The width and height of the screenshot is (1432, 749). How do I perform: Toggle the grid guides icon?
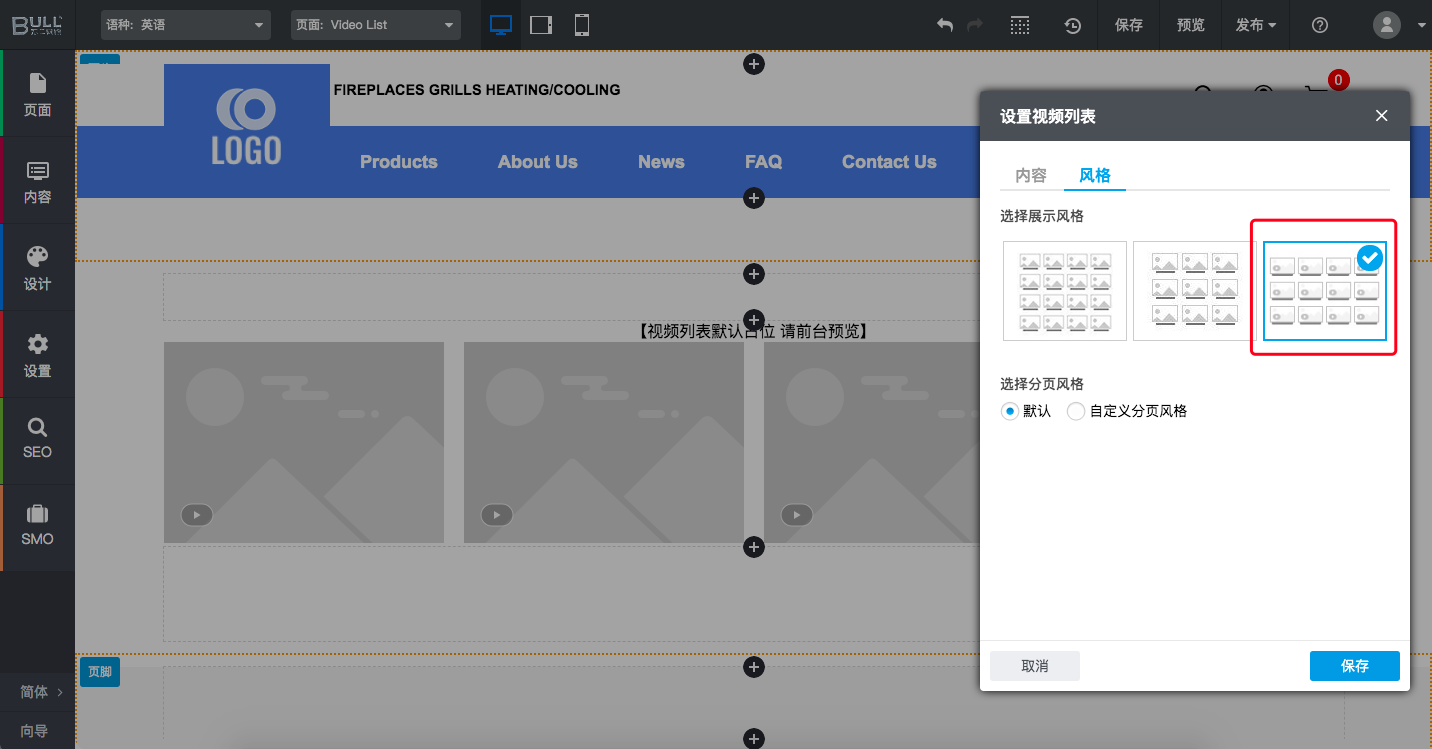point(1019,25)
